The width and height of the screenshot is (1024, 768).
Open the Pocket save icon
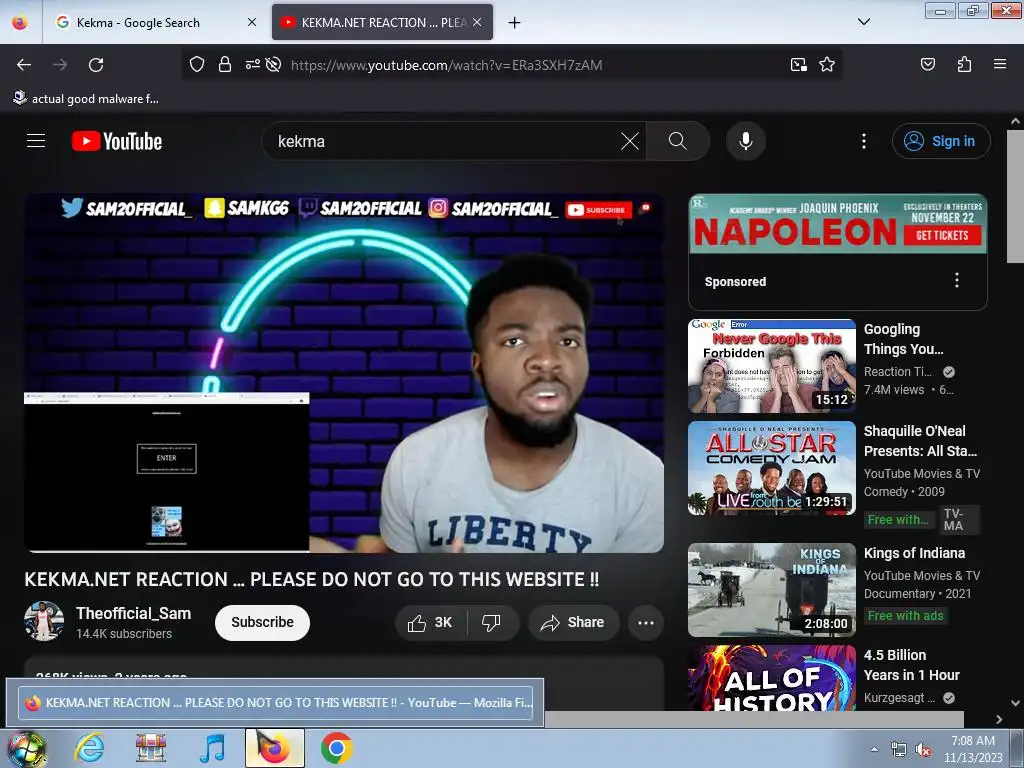(927, 64)
